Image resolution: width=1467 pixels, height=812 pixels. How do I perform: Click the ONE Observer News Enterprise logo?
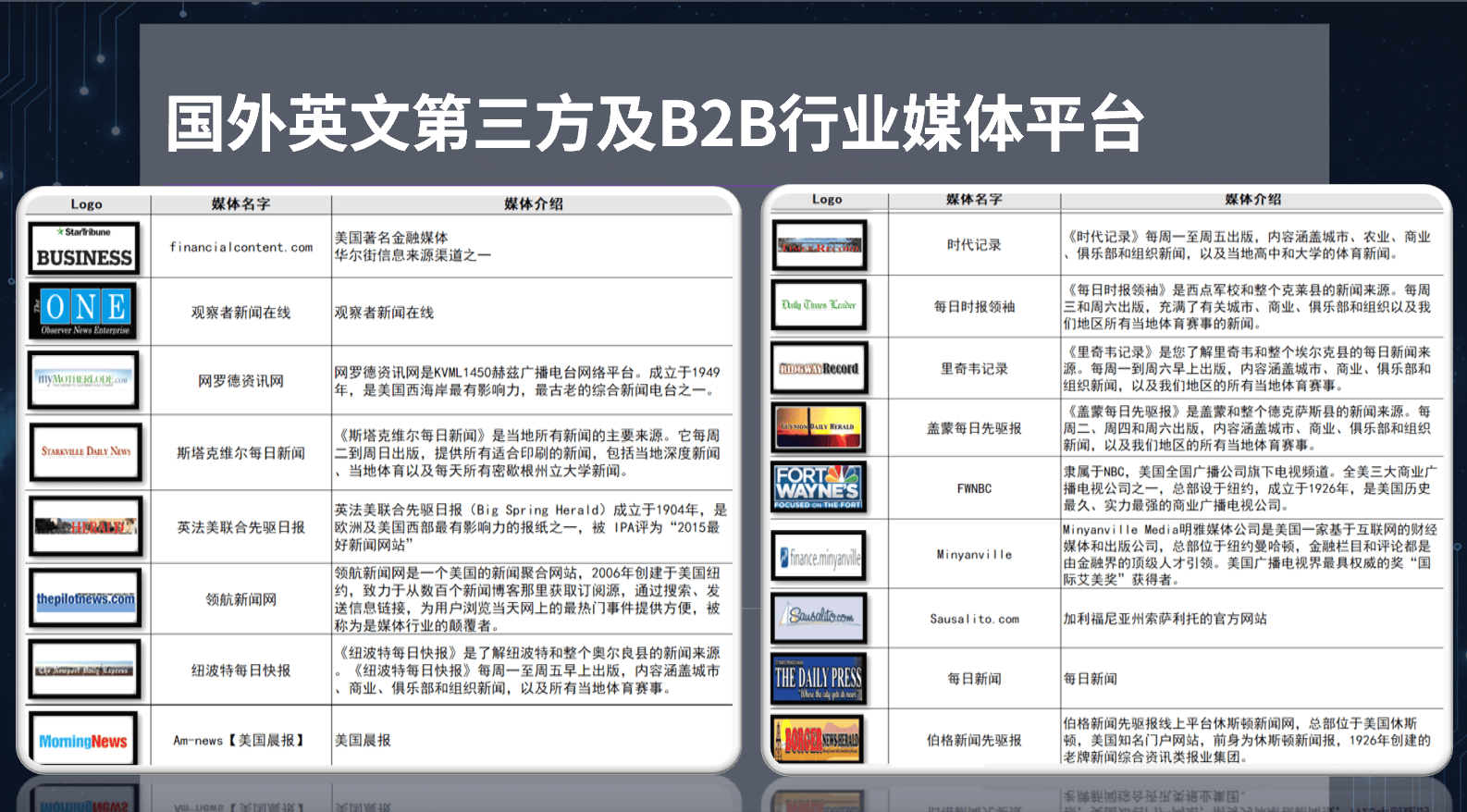(x=84, y=312)
